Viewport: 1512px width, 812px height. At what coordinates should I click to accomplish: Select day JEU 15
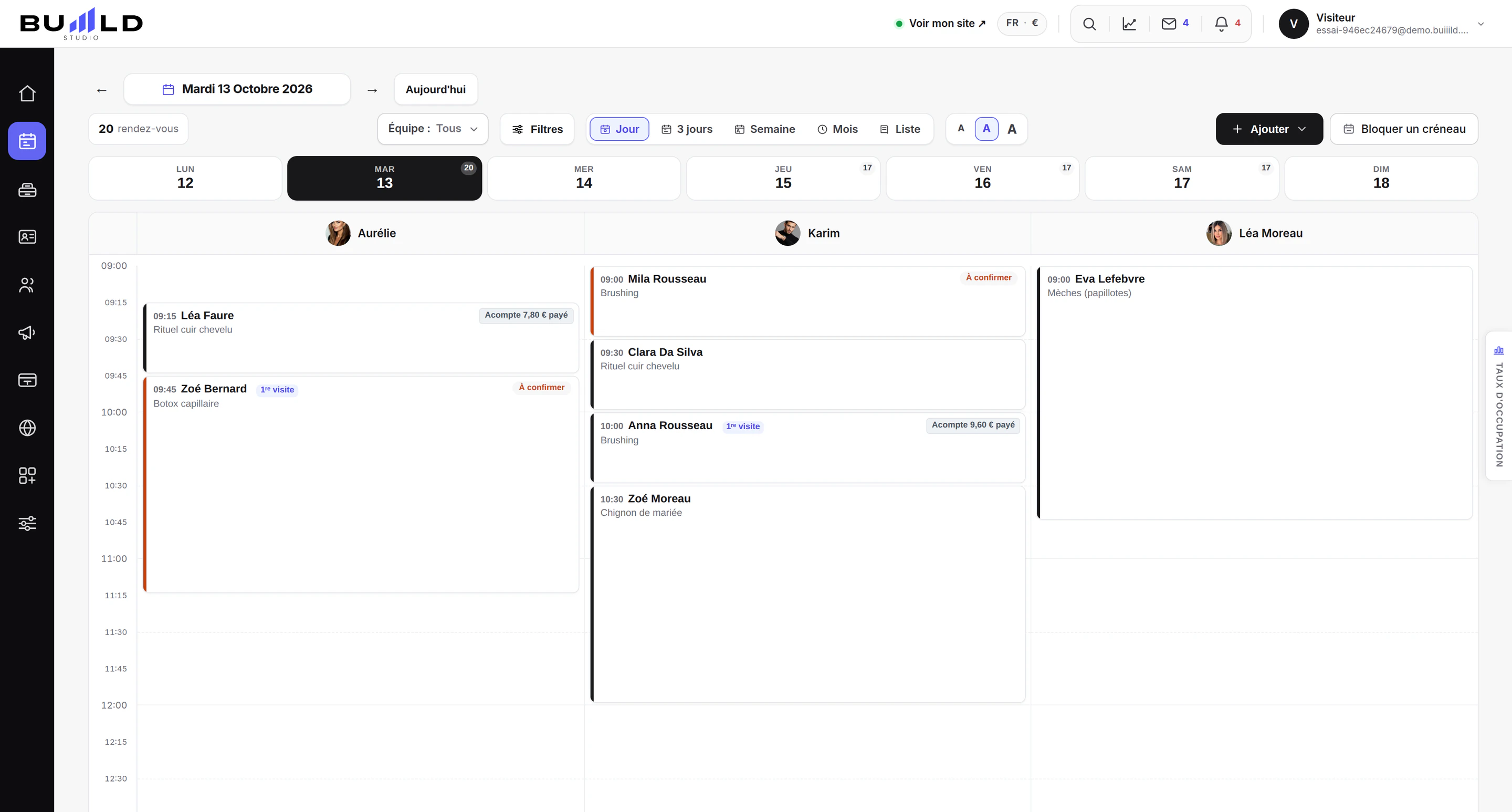(783, 178)
